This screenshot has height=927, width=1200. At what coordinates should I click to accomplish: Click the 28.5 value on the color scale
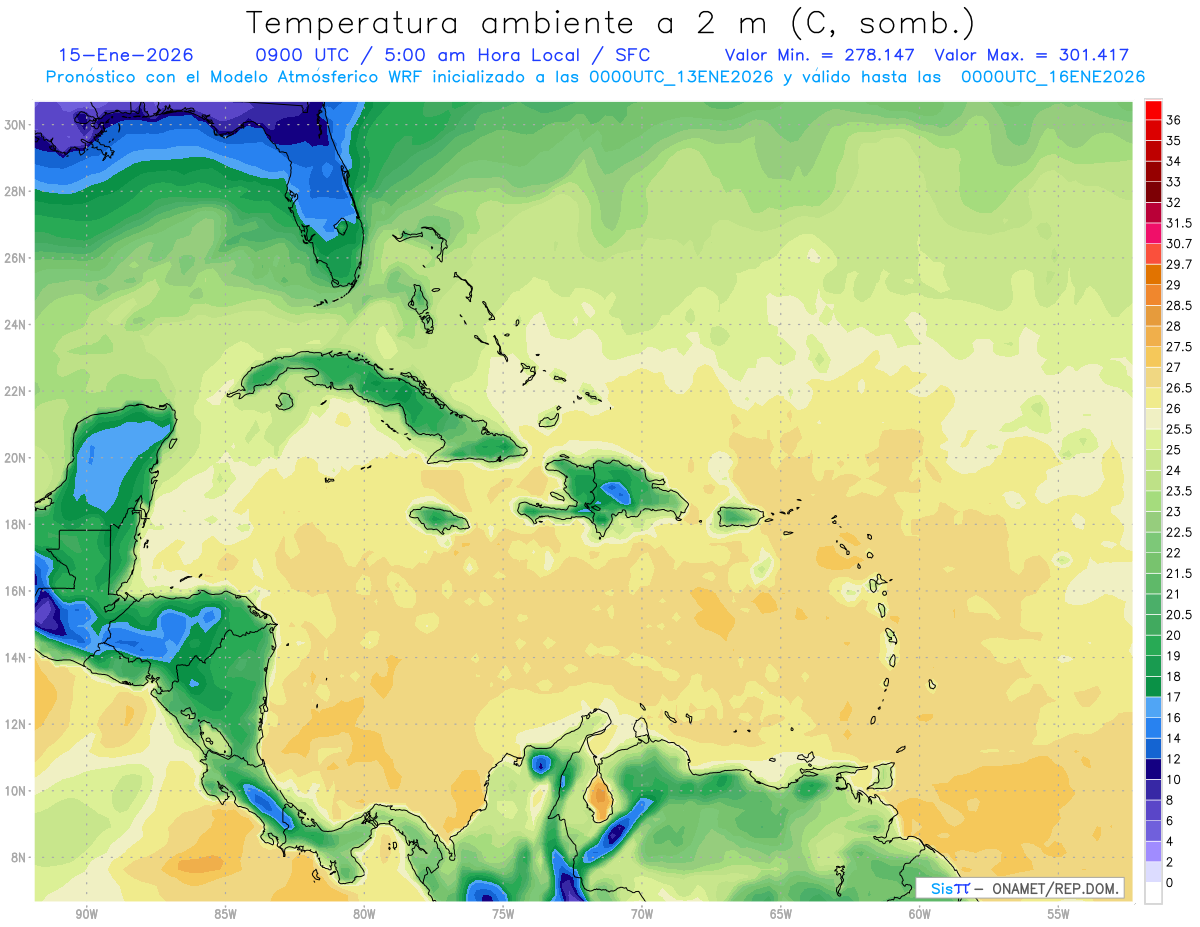pyautogui.click(x=1179, y=305)
